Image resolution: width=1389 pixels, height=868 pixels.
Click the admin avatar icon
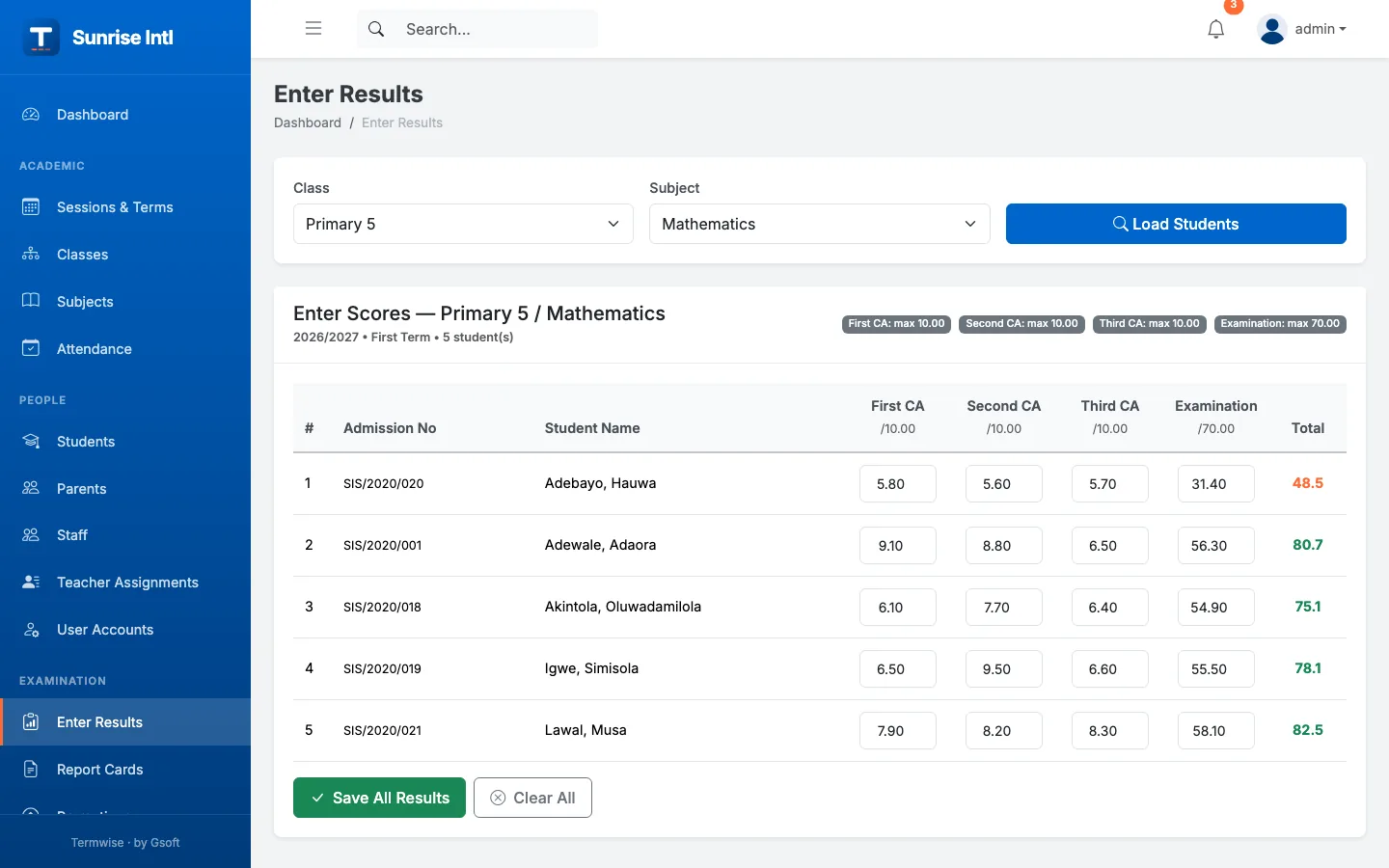tap(1272, 29)
